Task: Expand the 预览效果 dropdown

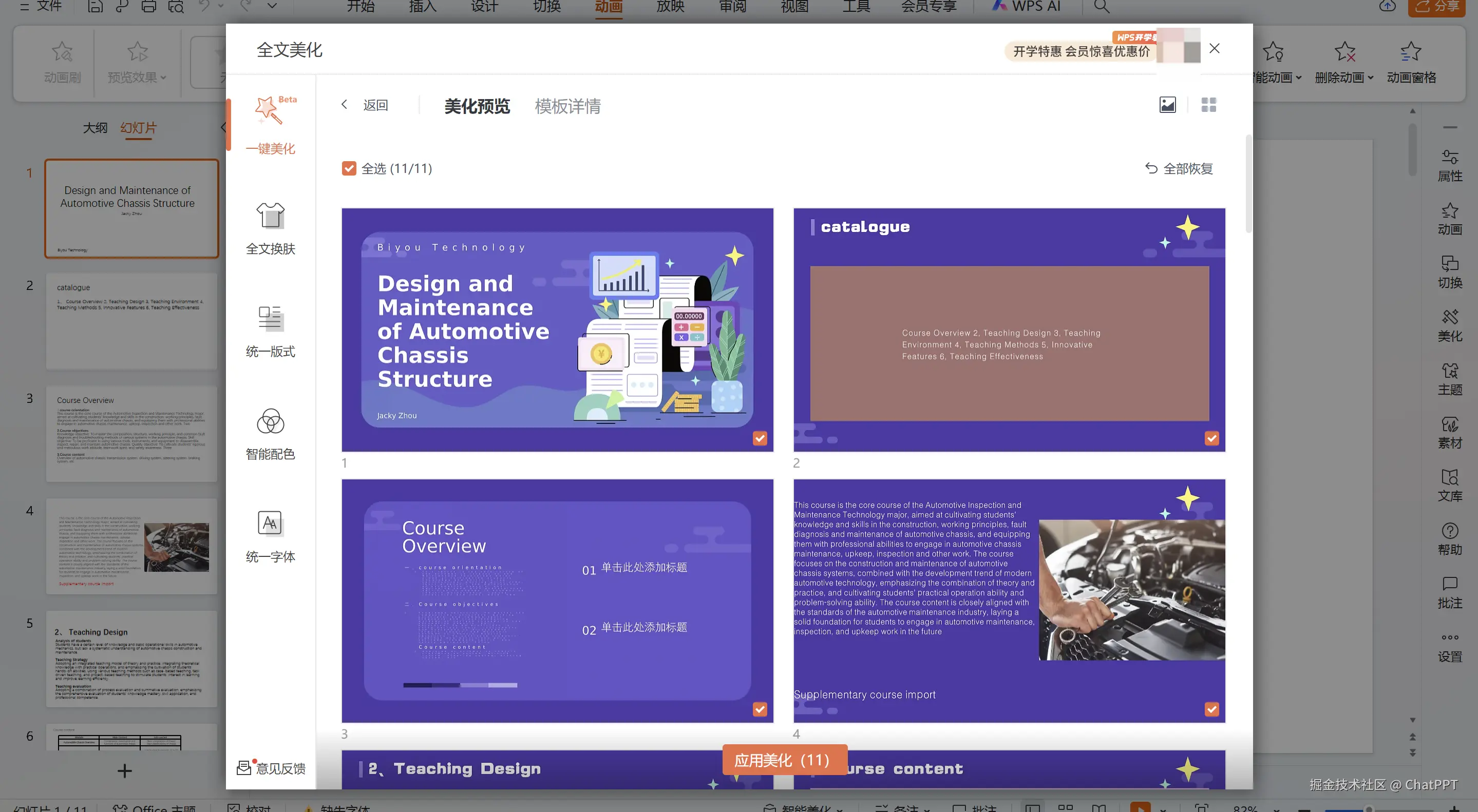Action: pyautogui.click(x=163, y=78)
